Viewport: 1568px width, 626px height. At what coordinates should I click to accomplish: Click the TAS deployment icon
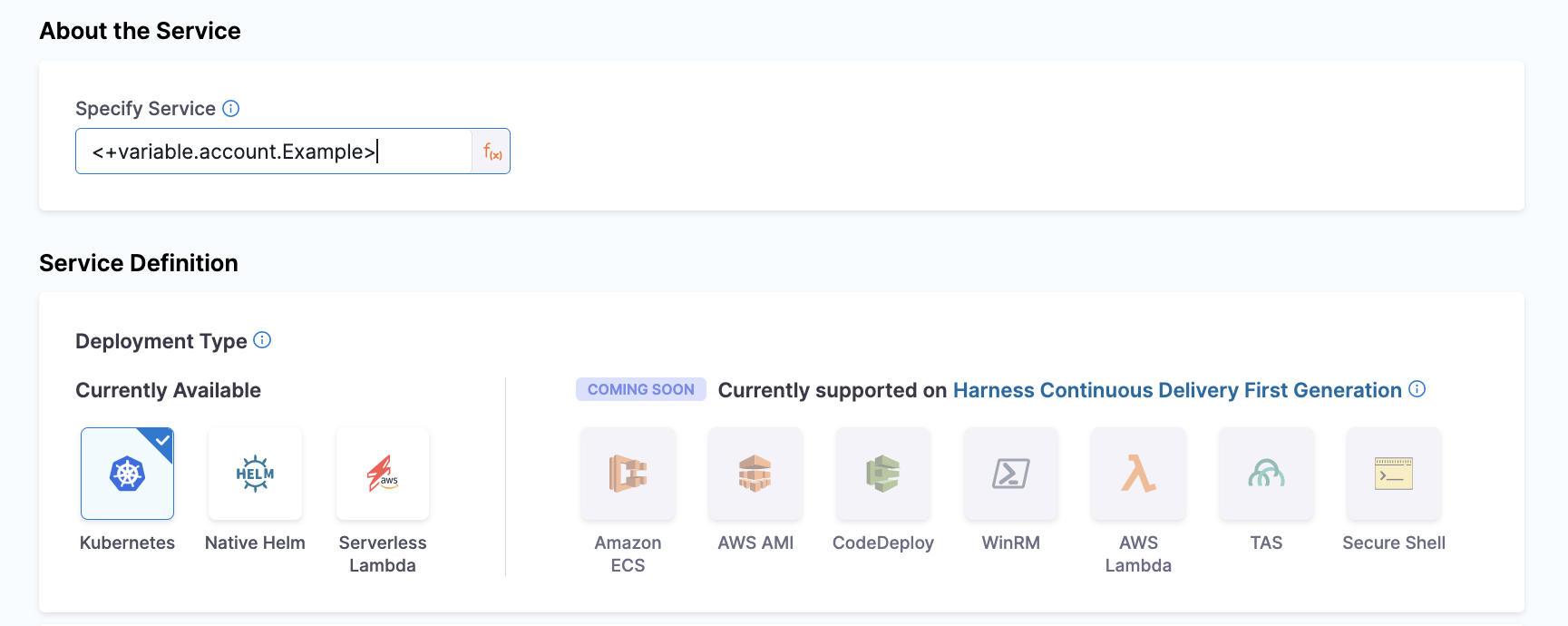(x=1266, y=474)
